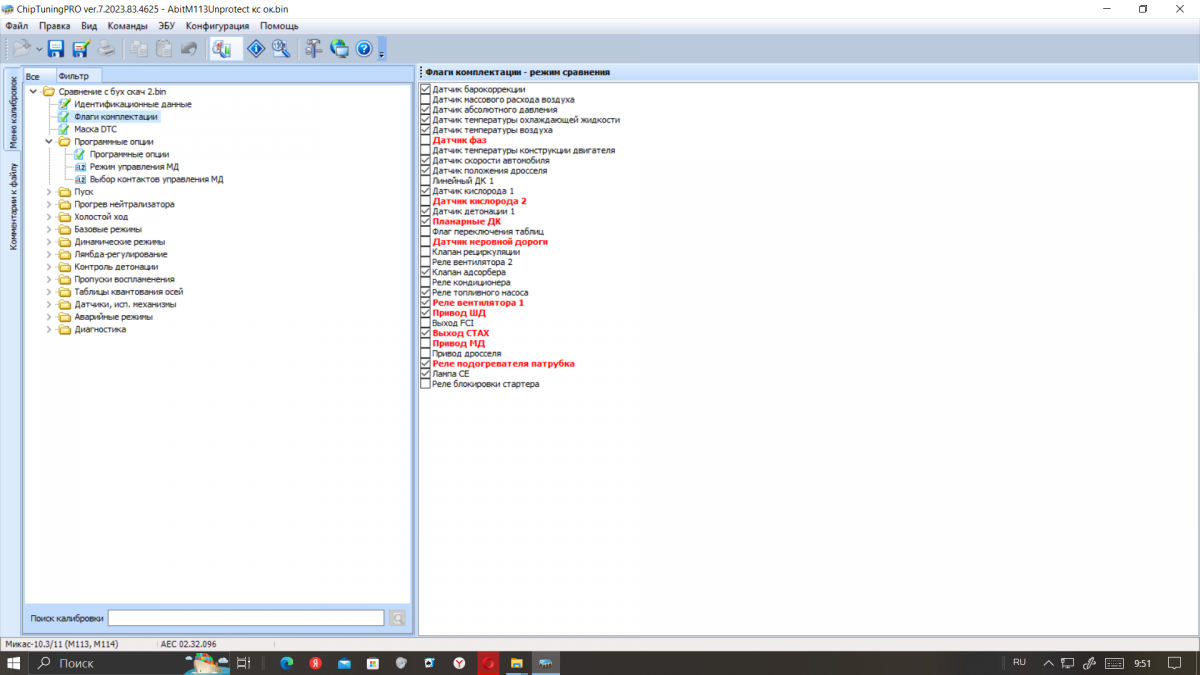Expand the Диагностика tree folder
The width and height of the screenshot is (1200, 675).
[x=50, y=330]
